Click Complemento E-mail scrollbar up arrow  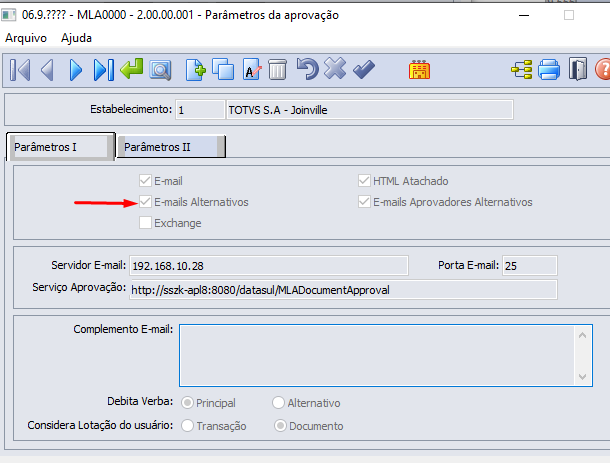[x=582, y=335]
